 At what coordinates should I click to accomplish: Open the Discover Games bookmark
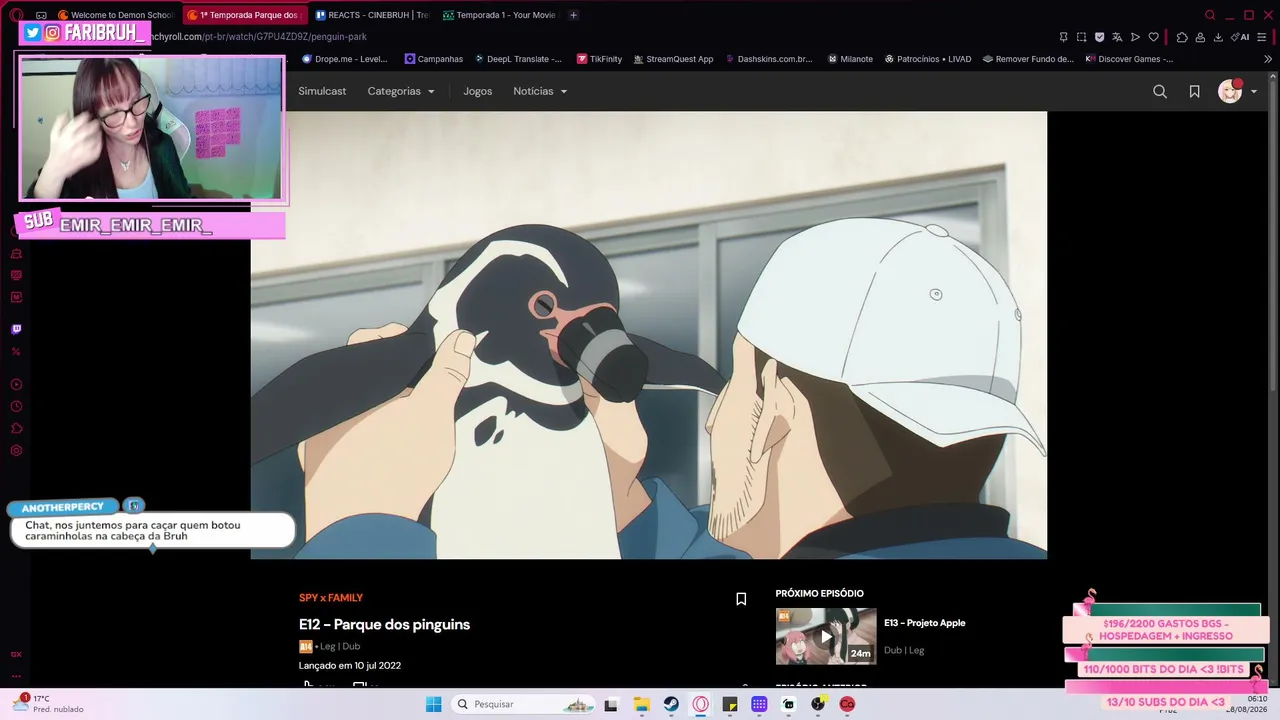point(1129,59)
